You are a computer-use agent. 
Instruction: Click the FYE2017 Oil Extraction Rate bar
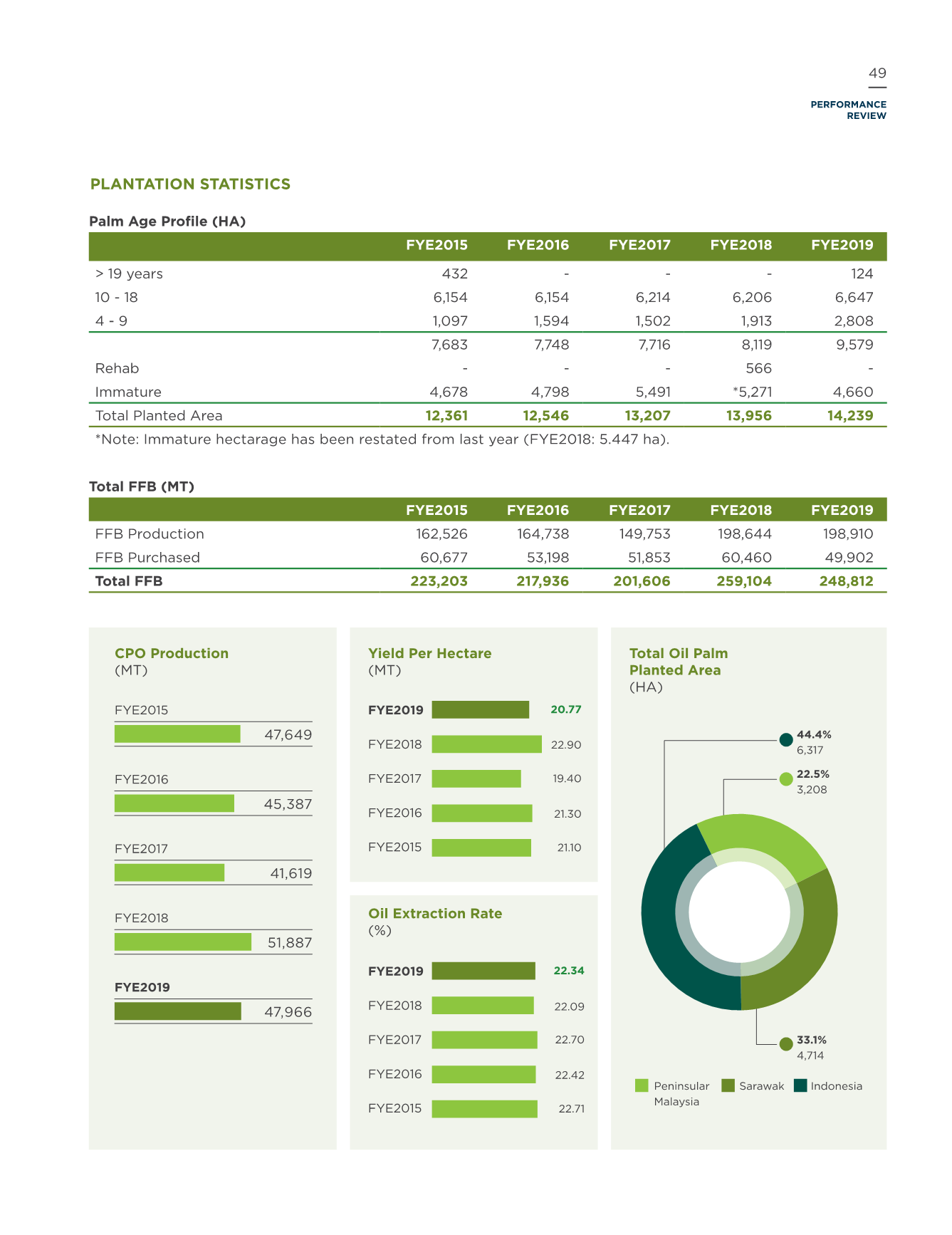pyautogui.click(x=485, y=1040)
